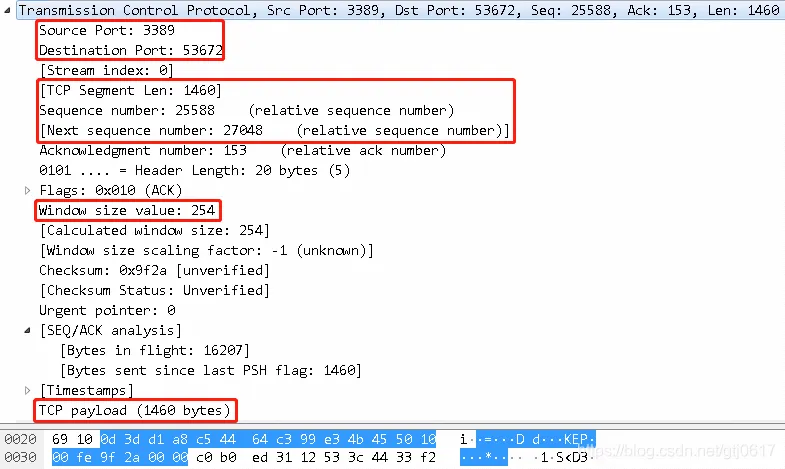Collapse the [SEQ/ACK analysis] node

[28, 330]
